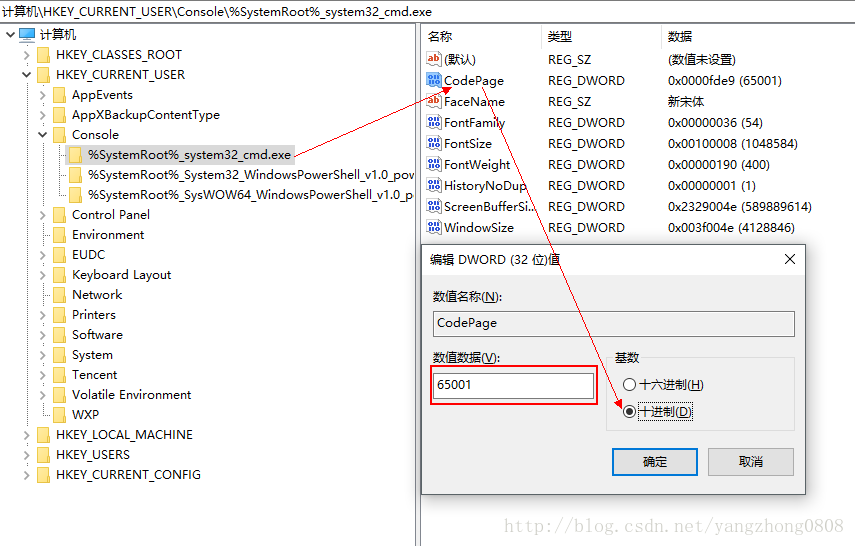The height and width of the screenshot is (546, 855).
Task: Click the Tencent folder icon
Action: tap(59, 375)
